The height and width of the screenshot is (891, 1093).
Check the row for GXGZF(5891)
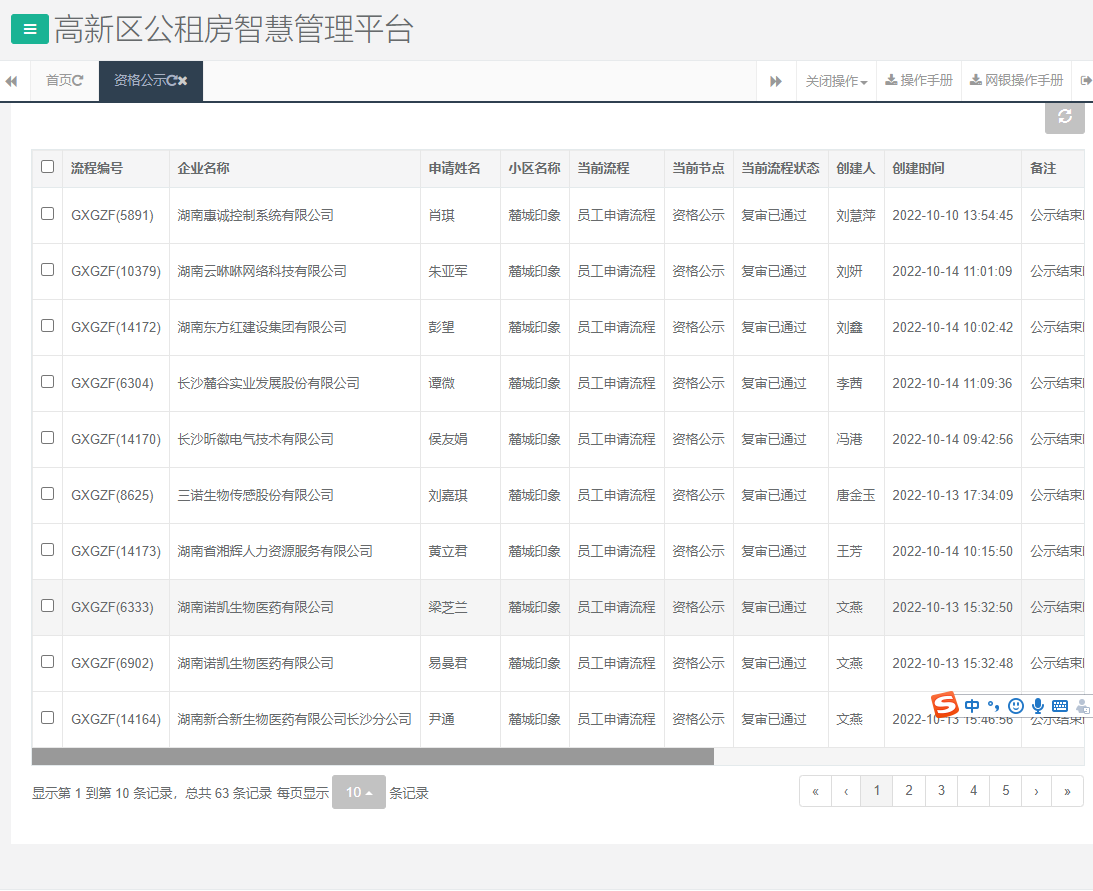click(x=46, y=215)
